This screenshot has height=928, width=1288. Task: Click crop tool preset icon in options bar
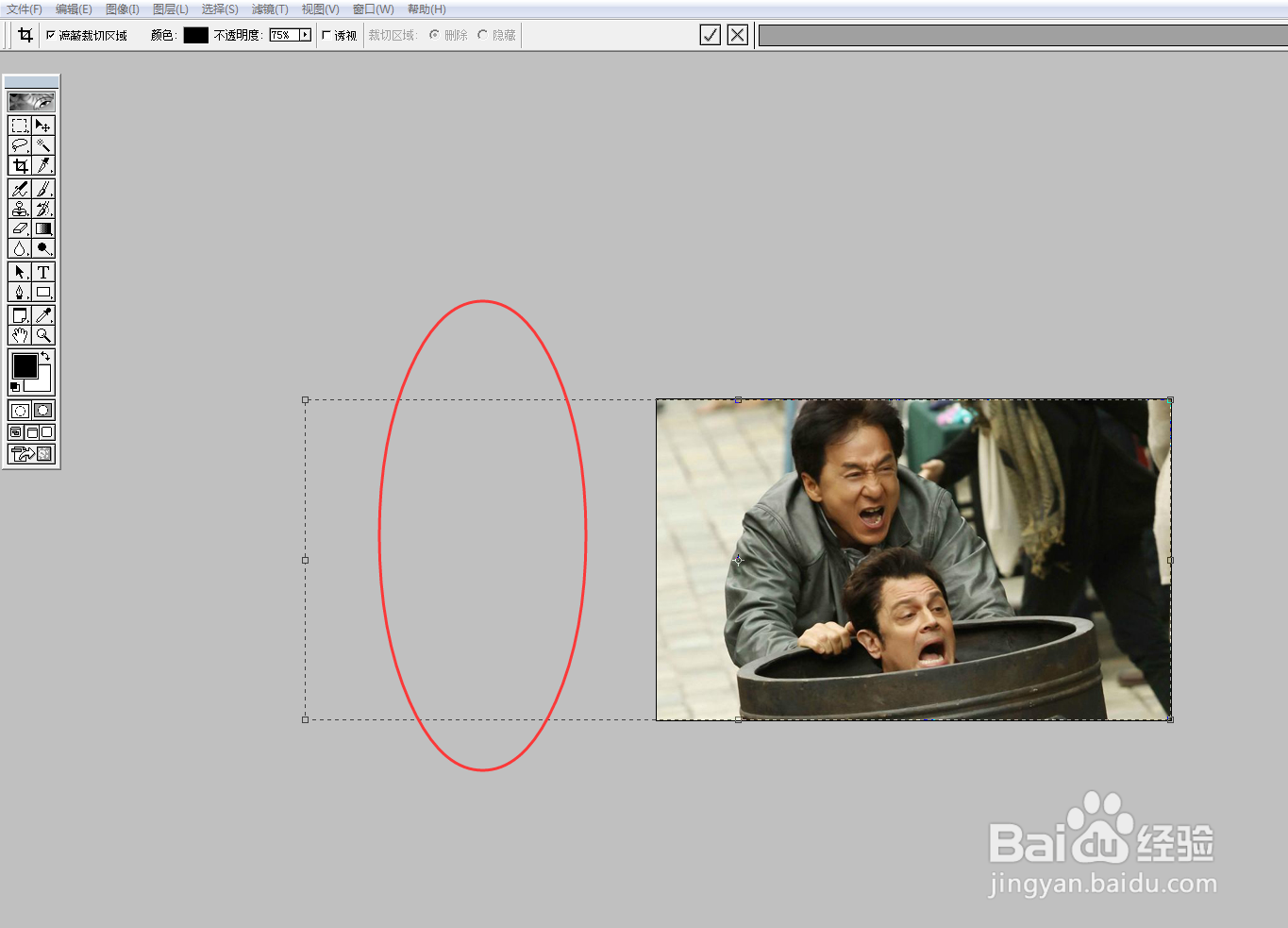click(x=25, y=35)
